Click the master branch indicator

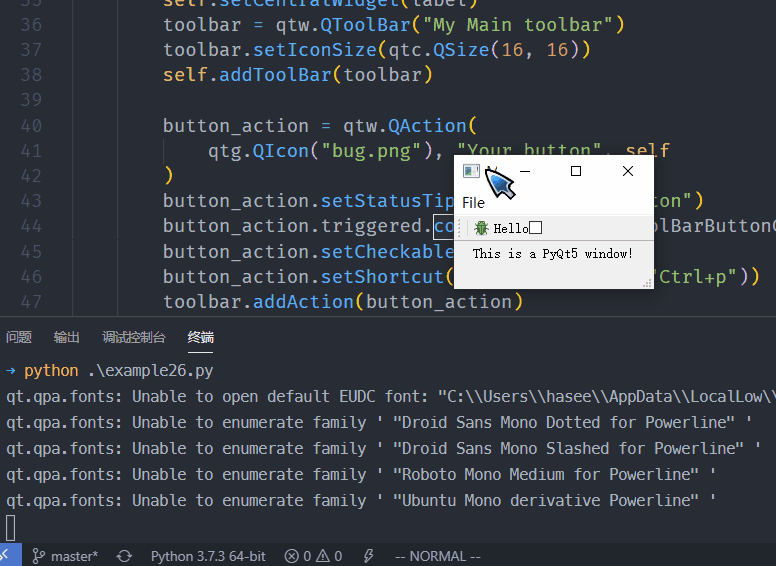click(65, 556)
